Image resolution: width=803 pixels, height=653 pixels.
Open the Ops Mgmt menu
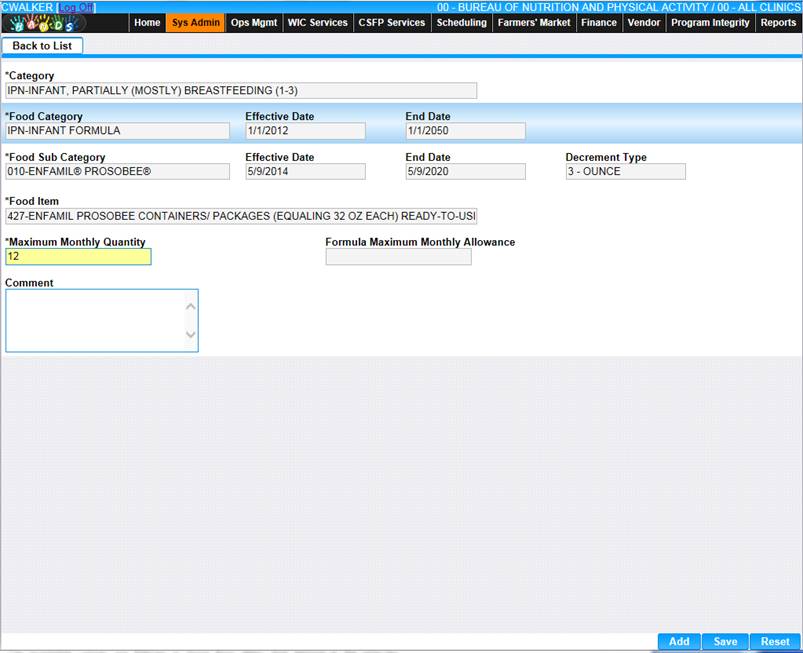pos(254,23)
